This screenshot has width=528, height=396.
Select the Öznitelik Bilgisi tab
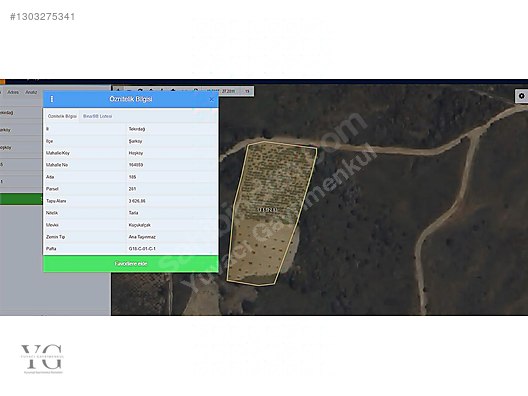[x=62, y=116]
